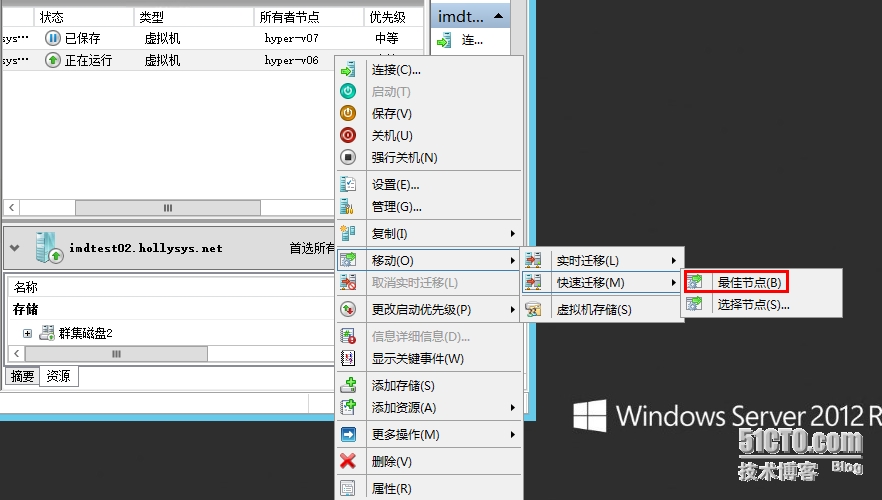The height and width of the screenshot is (500, 882).
Task: Sort by the 状态 column header
Action: pos(84,17)
